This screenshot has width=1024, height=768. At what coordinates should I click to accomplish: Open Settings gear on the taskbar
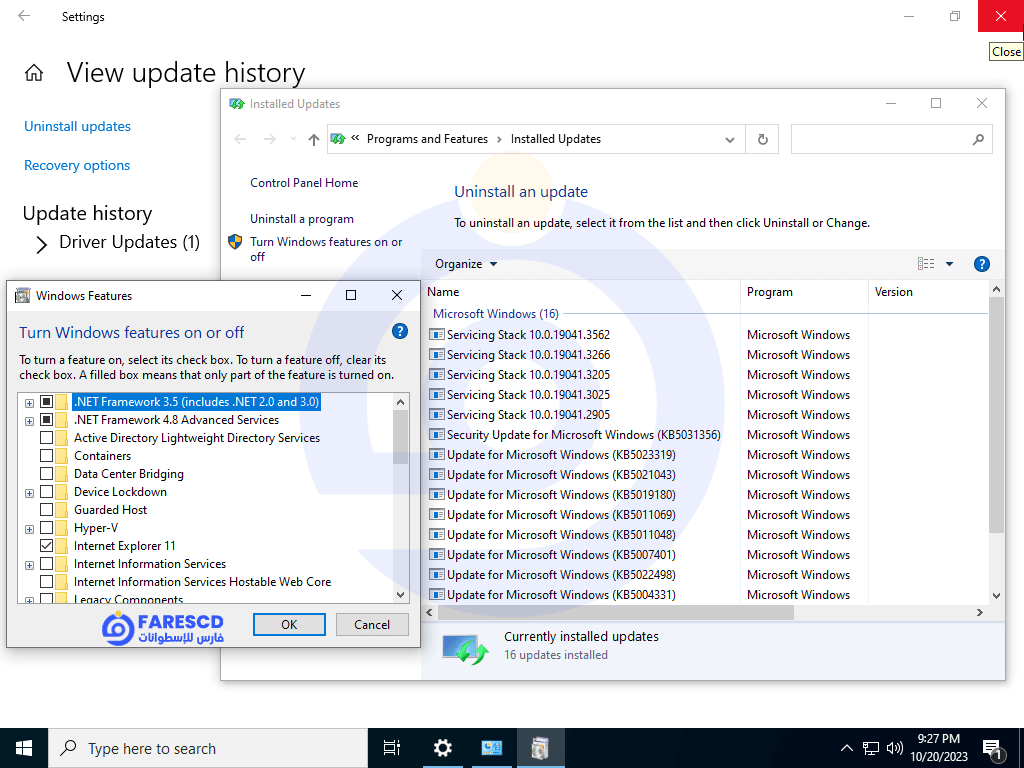[443, 748]
